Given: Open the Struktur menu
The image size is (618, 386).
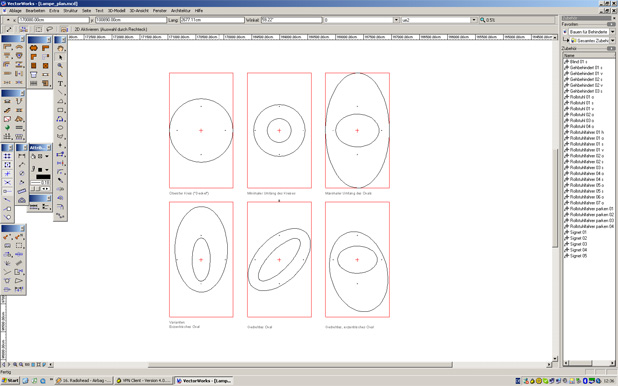Looking at the screenshot, I should [x=71, y=11].
